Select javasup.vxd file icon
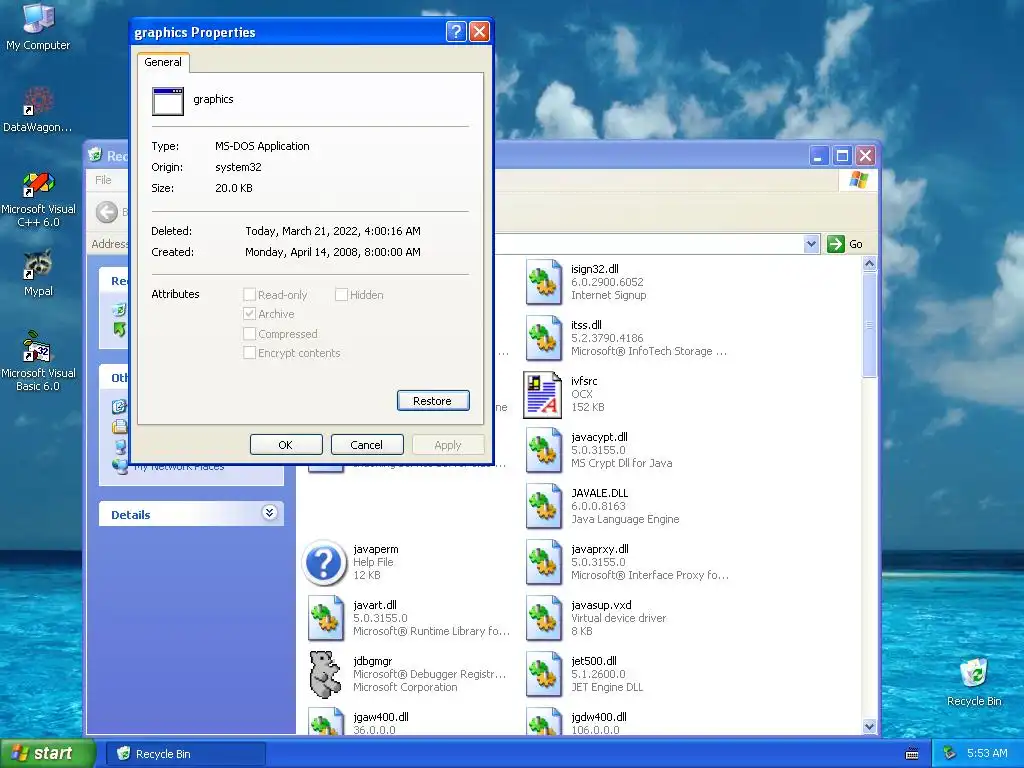Viewport: 1024px width, 768px height. [543, 618]
